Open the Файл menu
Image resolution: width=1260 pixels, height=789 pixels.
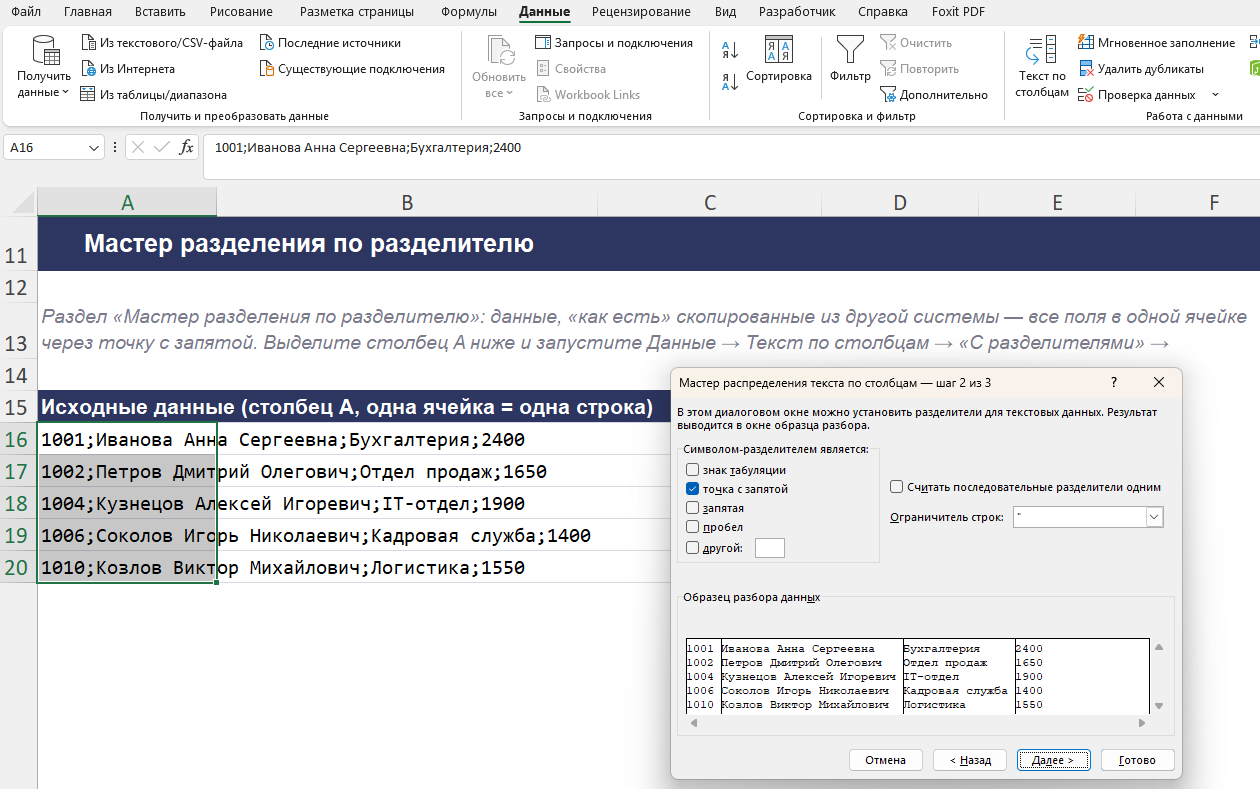coord(26,12)
